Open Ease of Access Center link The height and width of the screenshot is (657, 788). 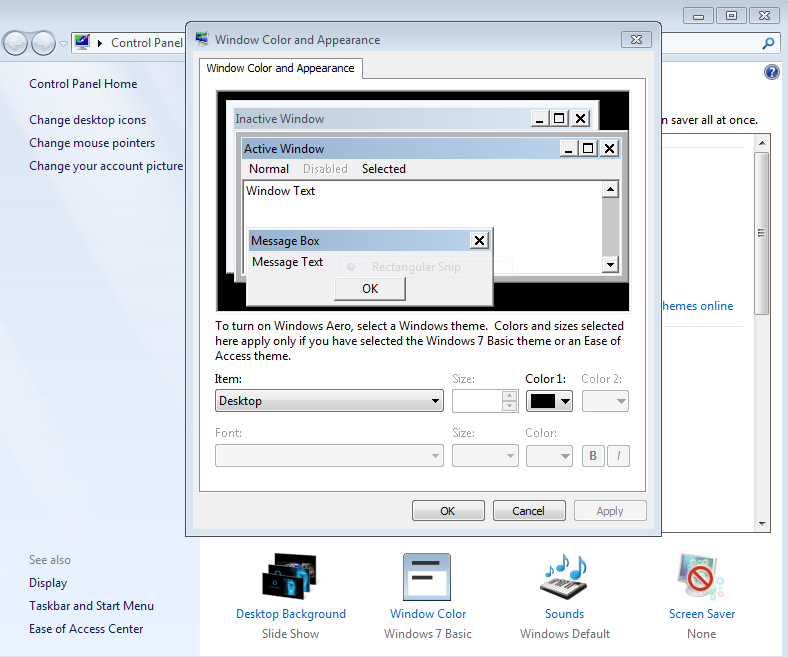(x=86, y=629)
